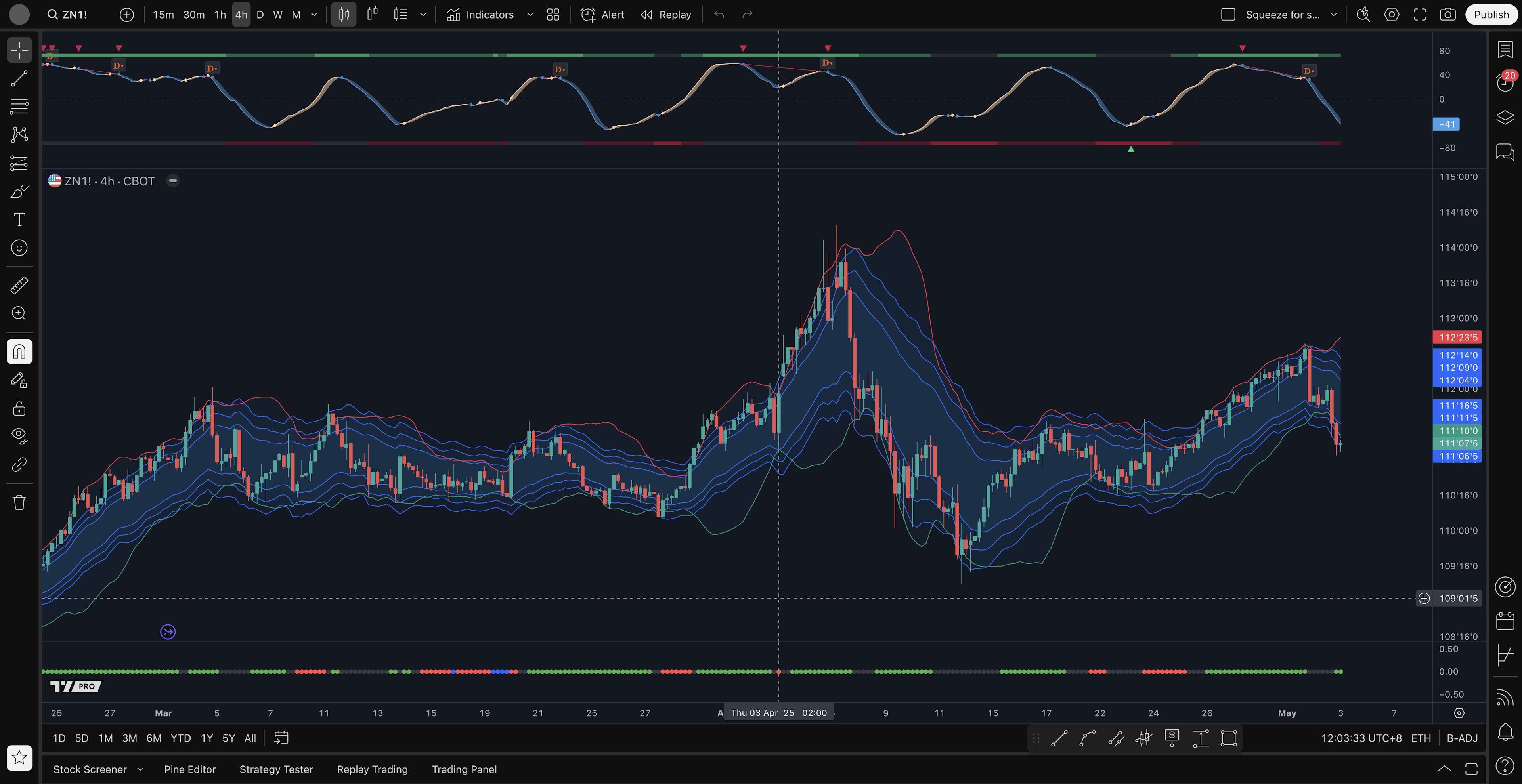This screenshot has height=784, width=1522.
Task: Switch to the 15m timeframe
Action: point(163,15)
